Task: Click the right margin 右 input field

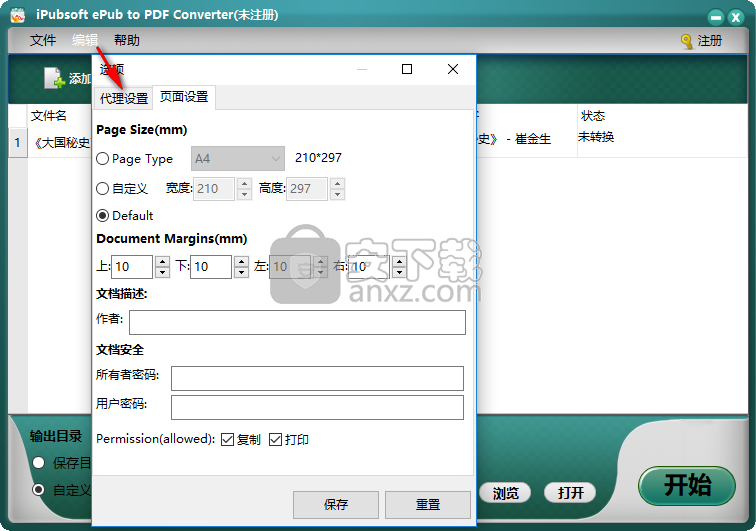Action: pos(369,267)
